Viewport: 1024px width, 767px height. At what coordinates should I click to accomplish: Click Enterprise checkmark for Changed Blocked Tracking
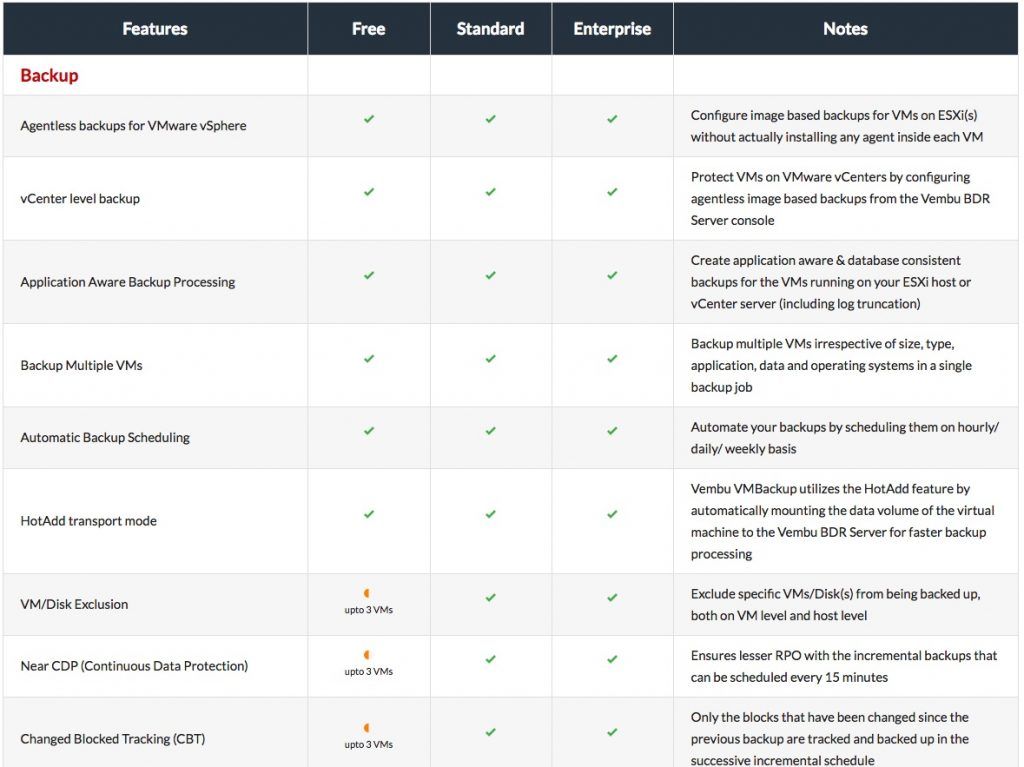point(612,732)
